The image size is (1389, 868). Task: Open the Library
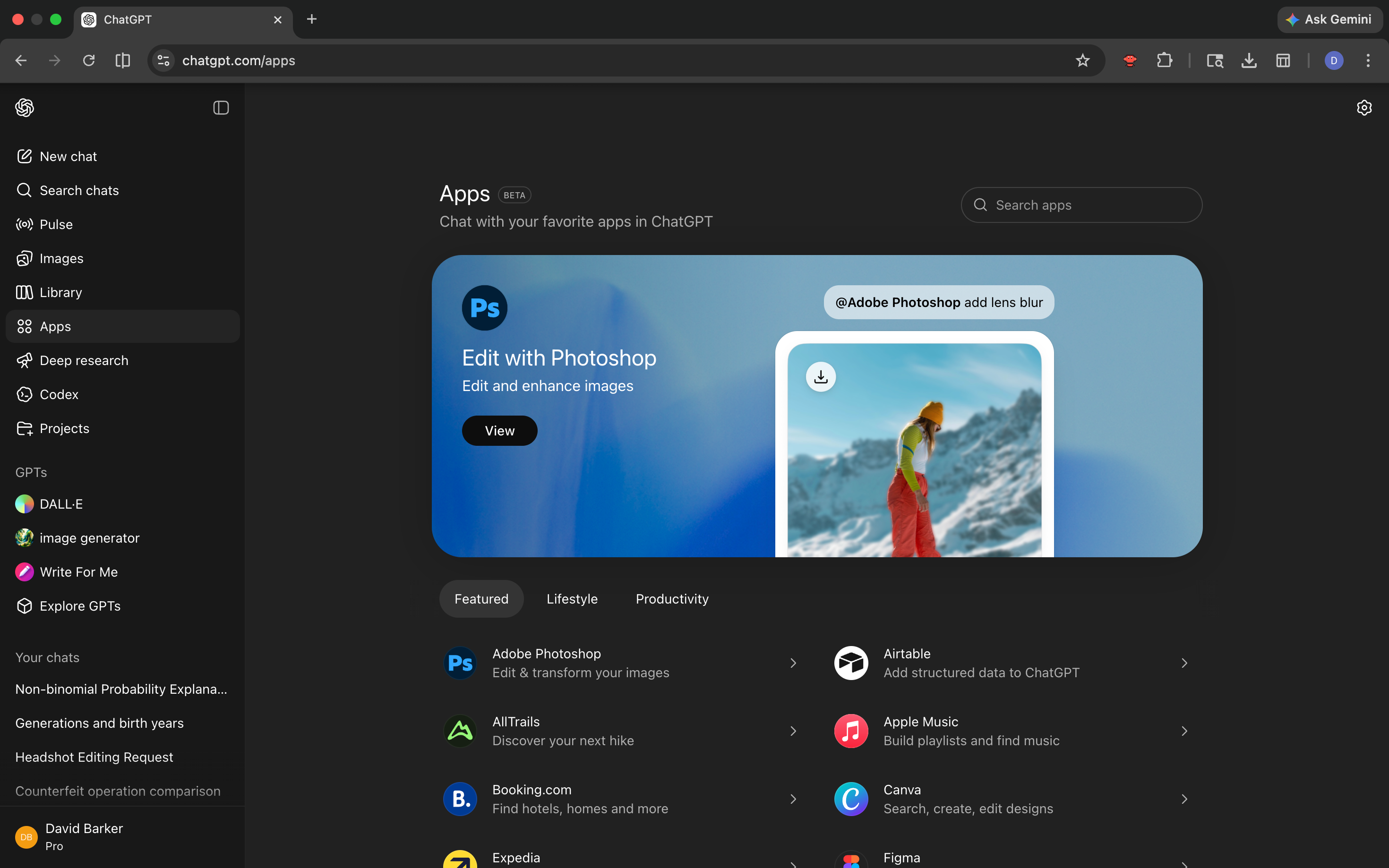122,292
